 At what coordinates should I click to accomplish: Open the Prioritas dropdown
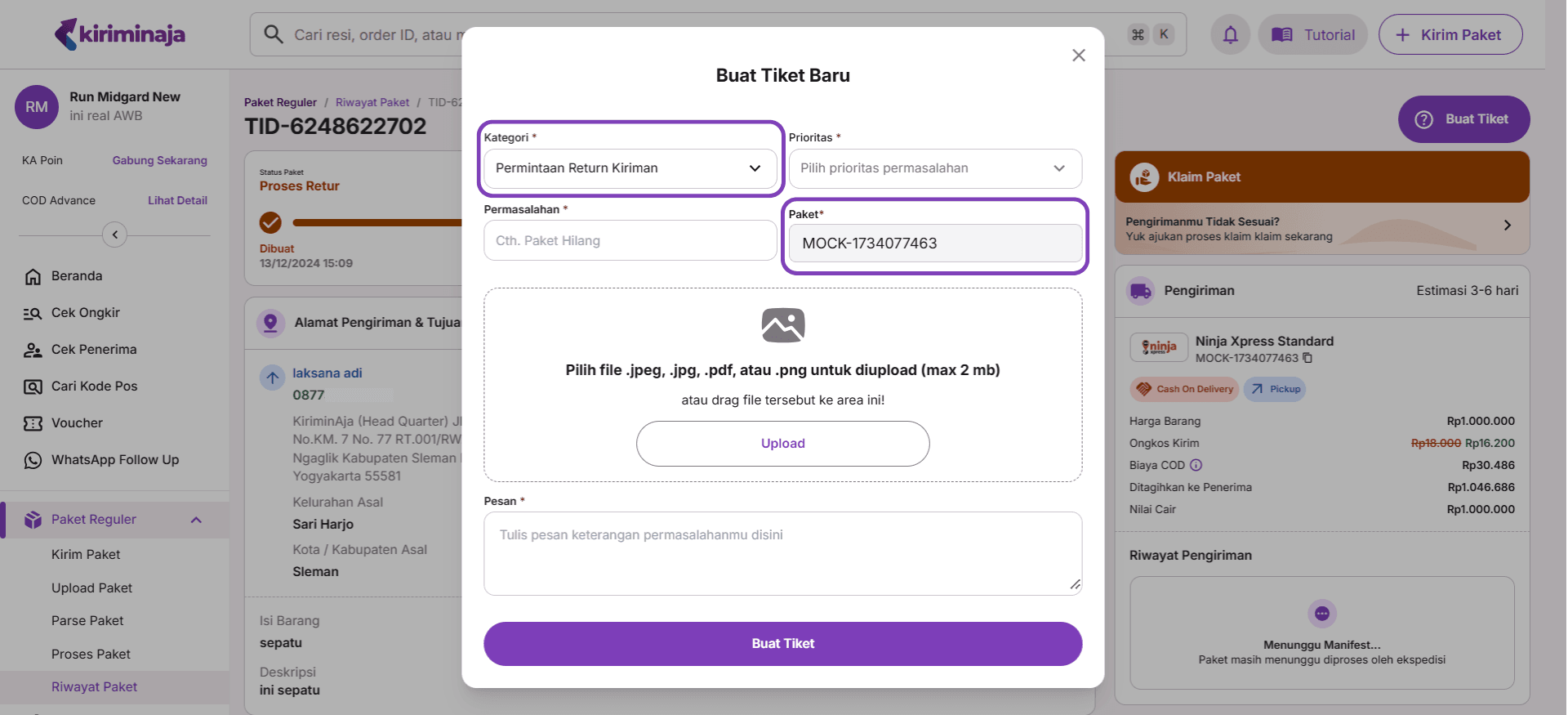click(934, 168)
